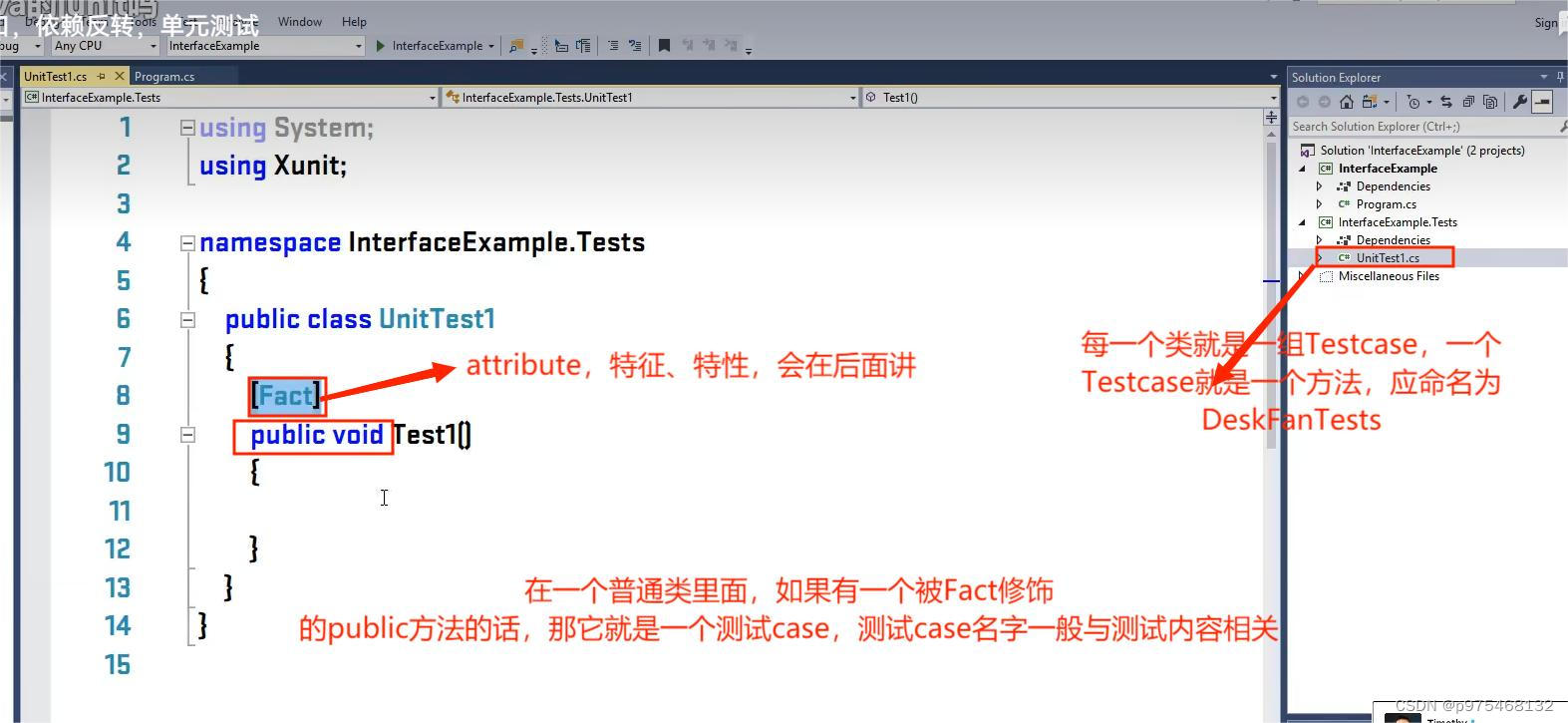
Task: Toggle pin on the UnitTest1.cs tab
Action: pyautogui.click(x=102, y=76)
